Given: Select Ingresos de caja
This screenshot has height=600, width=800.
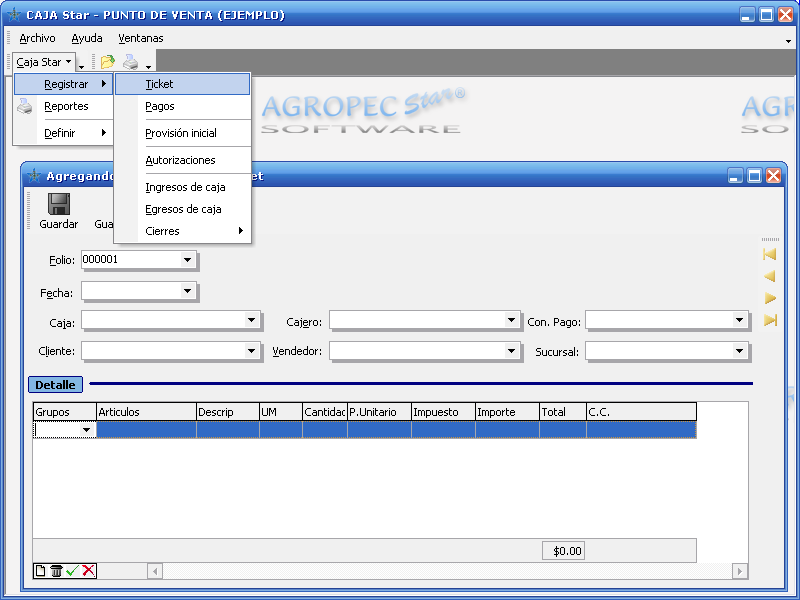Looking at the screenshot, I should click(x=183, y=187).
